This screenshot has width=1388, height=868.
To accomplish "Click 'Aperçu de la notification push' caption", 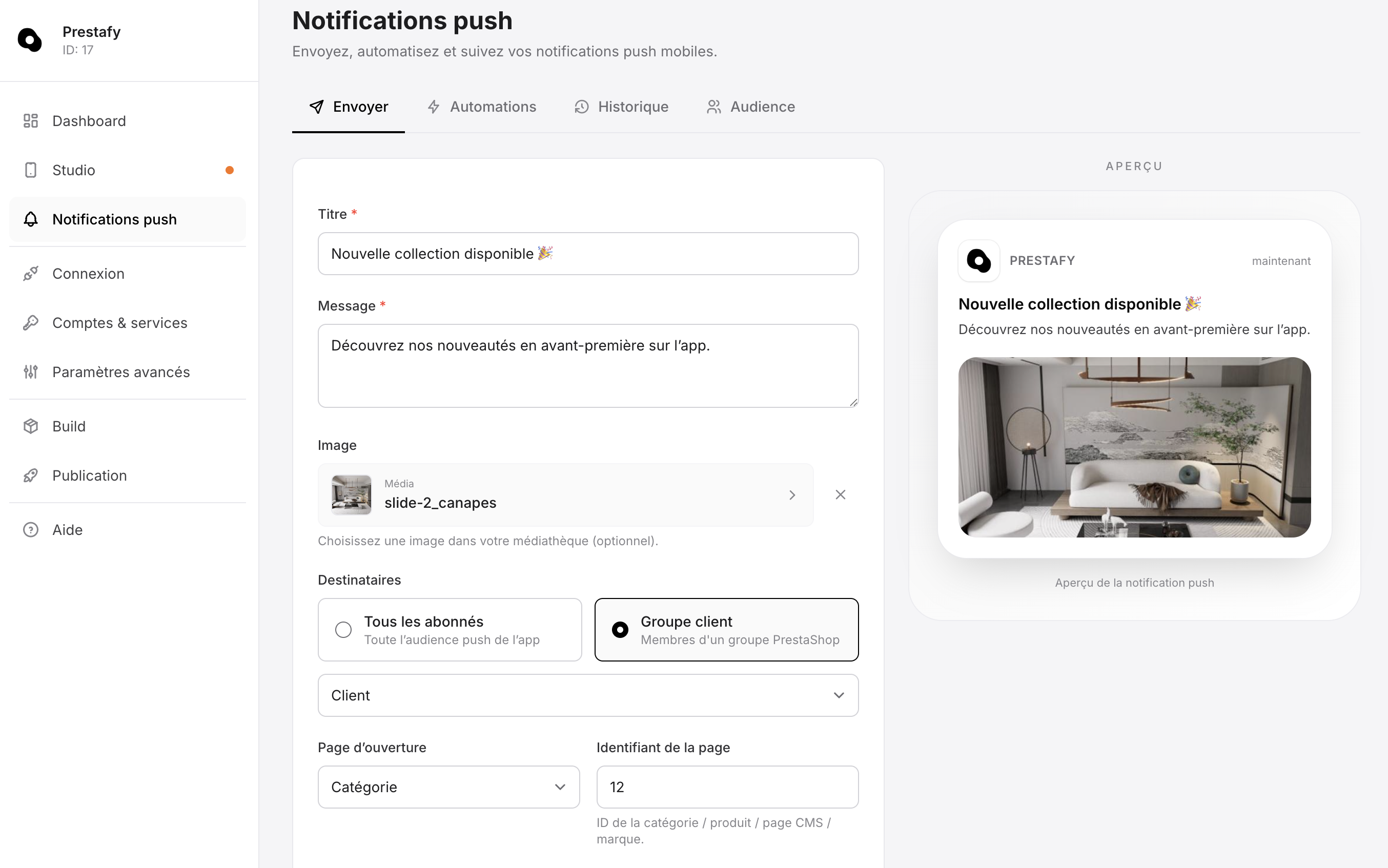I will pyautogui.click(x=1134, y=583).
